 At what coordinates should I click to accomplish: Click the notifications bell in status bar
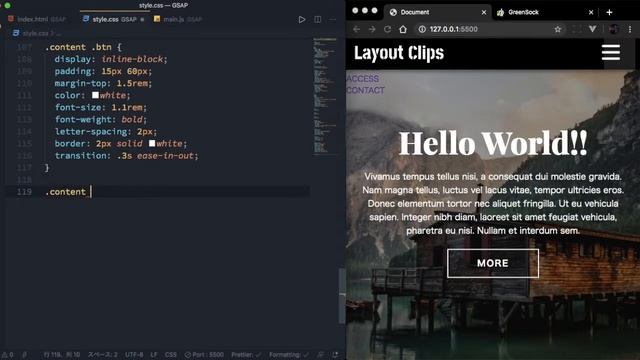coord(335,355)
